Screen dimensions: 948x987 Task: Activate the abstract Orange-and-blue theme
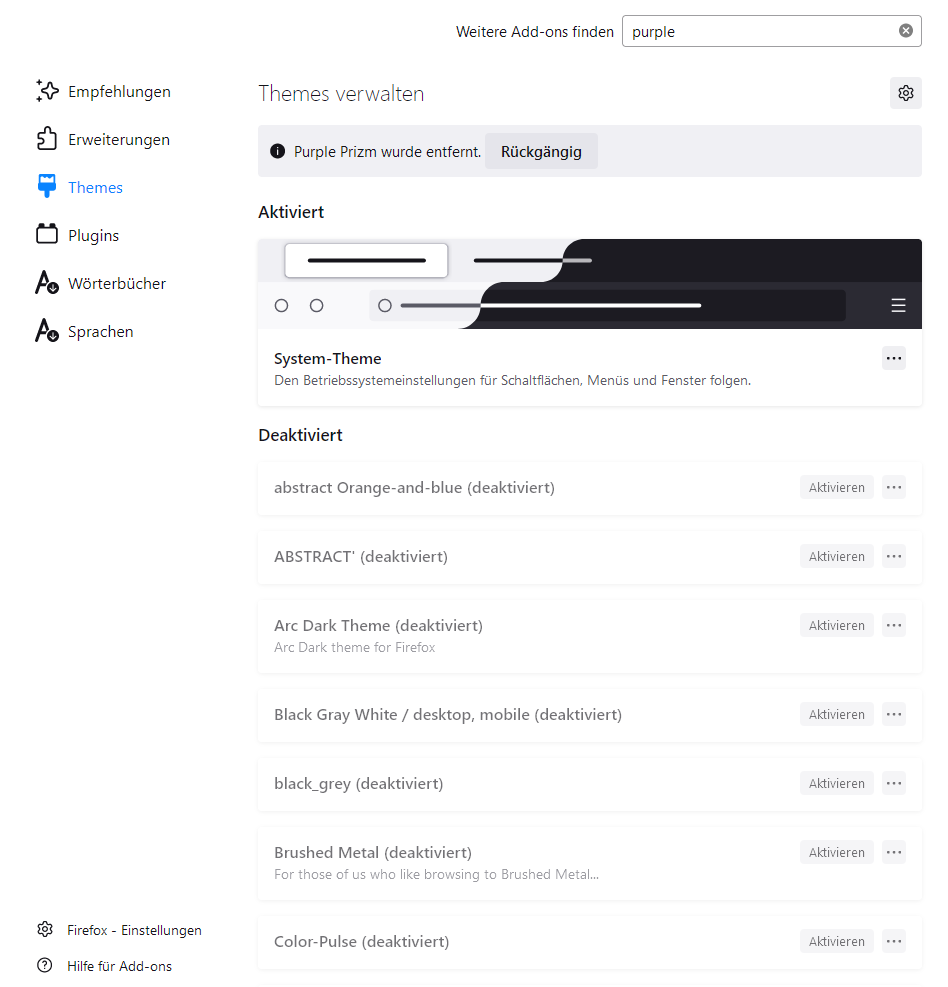pyautogui.click(x=836, y=487)
